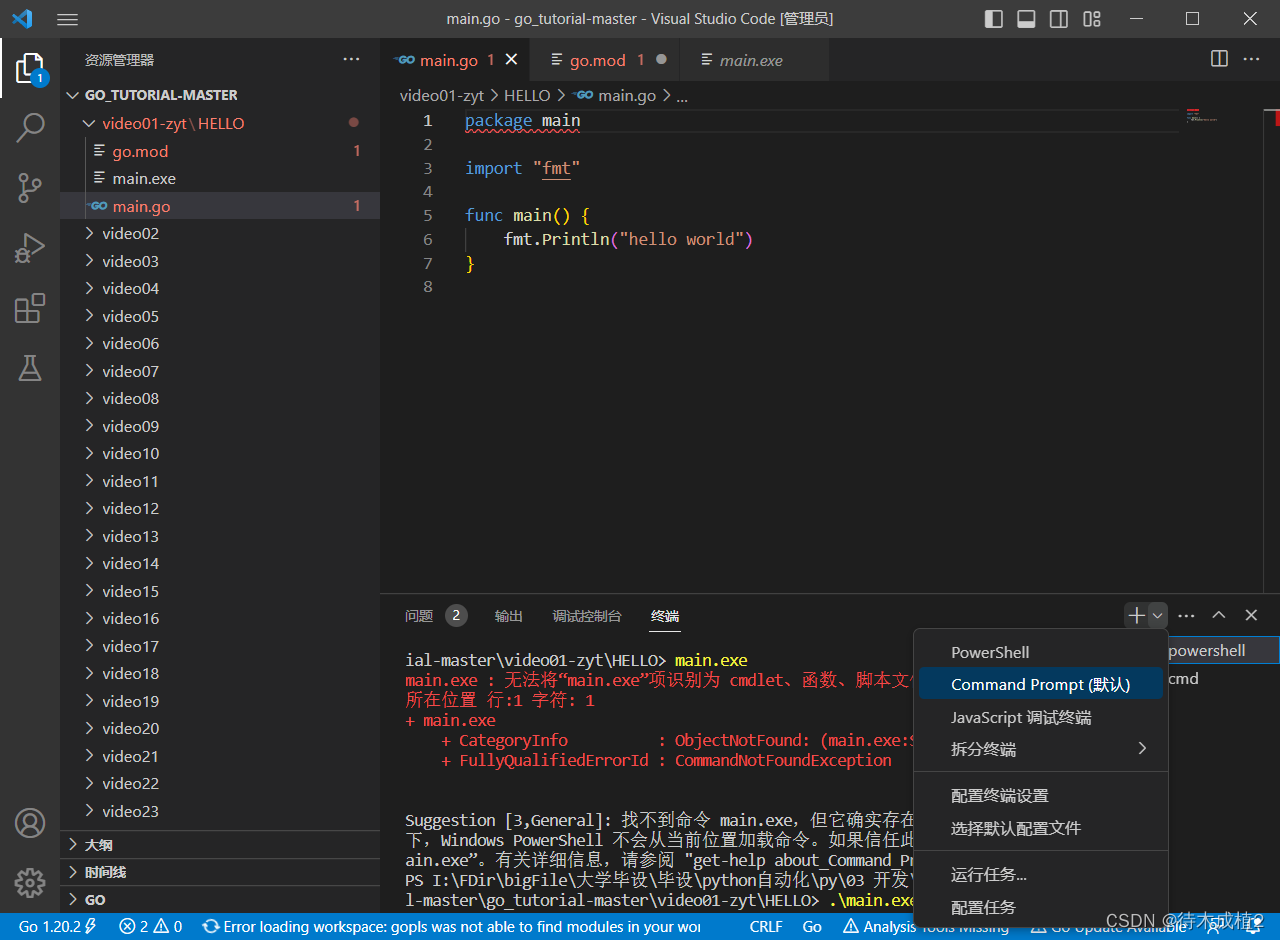
Task: Click video01-zyt breadcrumb segment
Action: (x=442, y=96)
